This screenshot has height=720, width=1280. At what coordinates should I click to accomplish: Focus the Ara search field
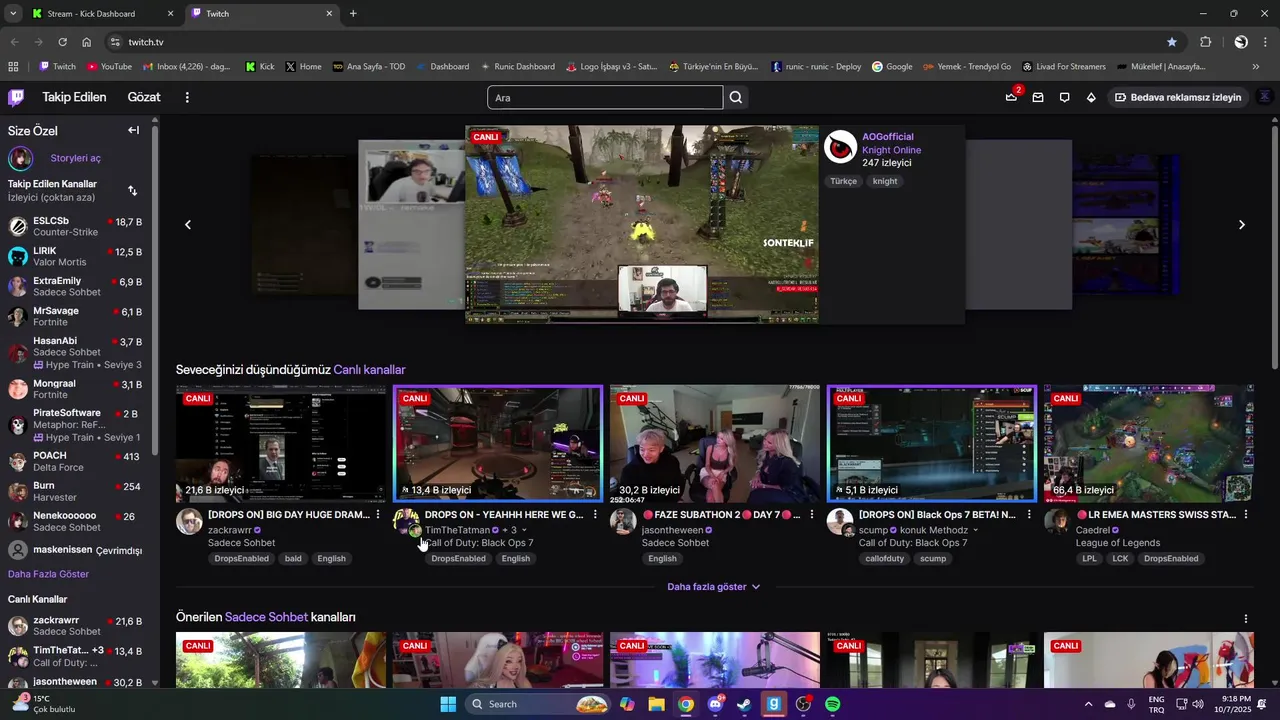pyautogui.click(x=605, y=97)
